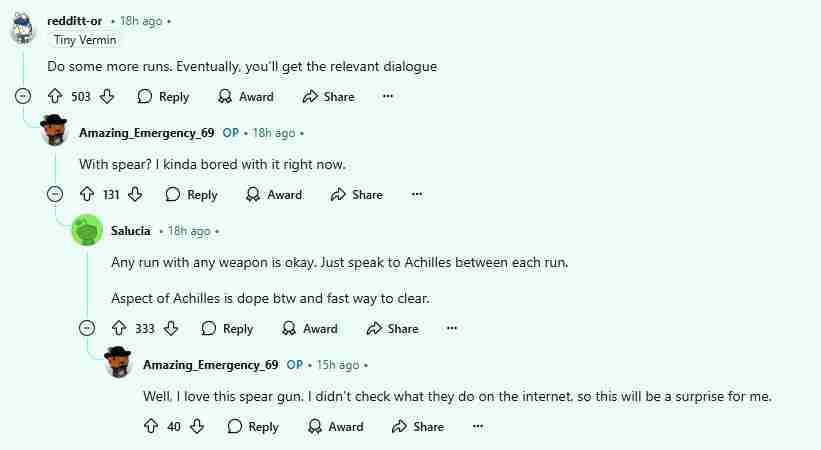Open Salucia's user profile link

(x=131, y=231)
